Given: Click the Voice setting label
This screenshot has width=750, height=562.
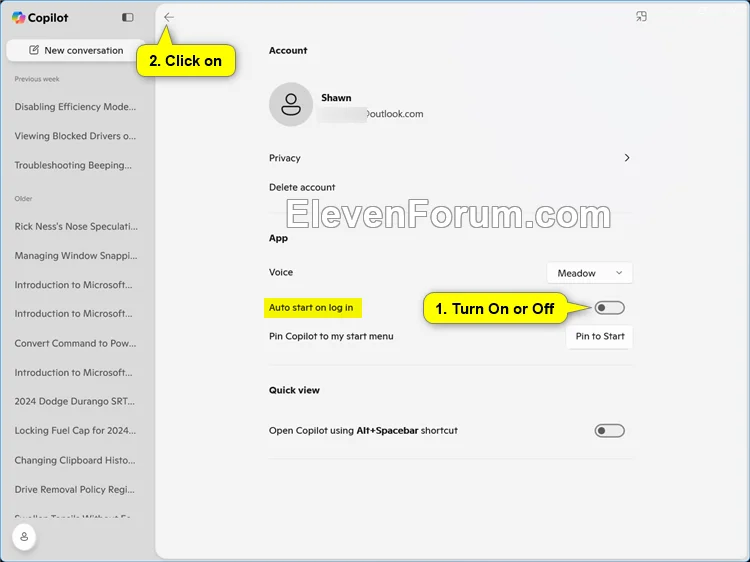Looking at the screenshot, I should (x=281, y=272).
